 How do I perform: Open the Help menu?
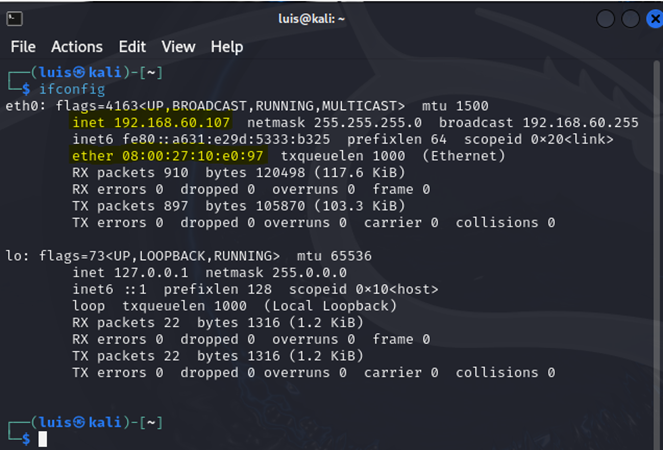pyautogui.click(x=227, y=47)
